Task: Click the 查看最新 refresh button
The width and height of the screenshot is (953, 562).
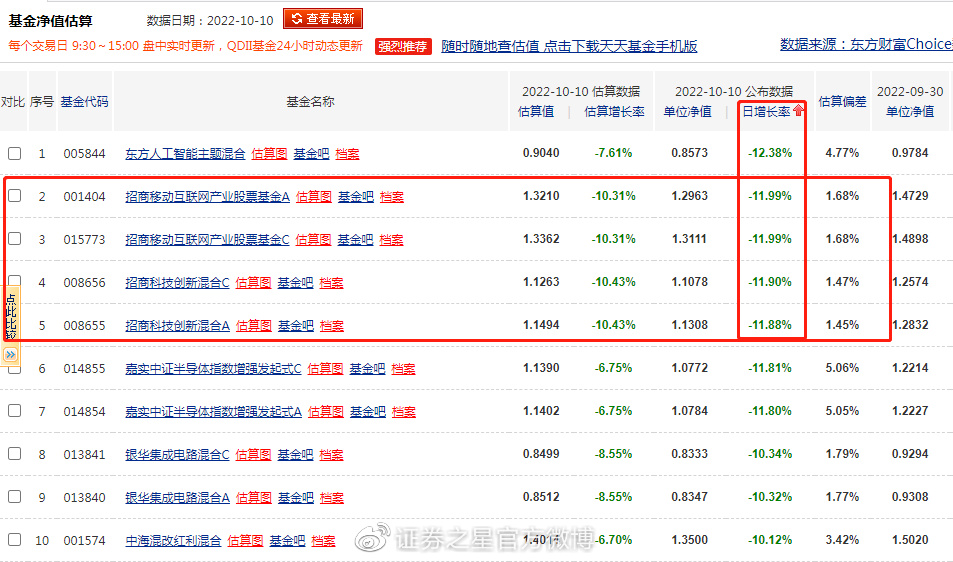Action: click(323, 19)
